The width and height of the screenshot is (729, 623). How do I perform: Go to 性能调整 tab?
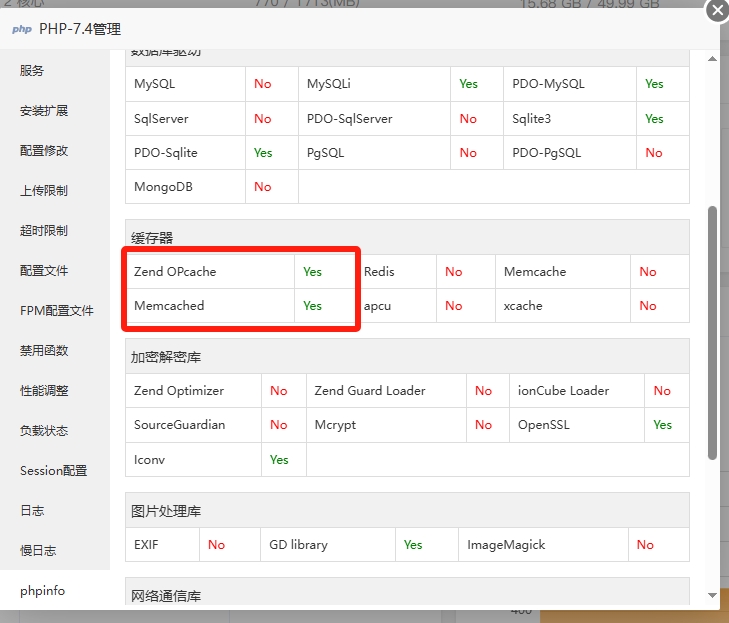click(44, 391)
